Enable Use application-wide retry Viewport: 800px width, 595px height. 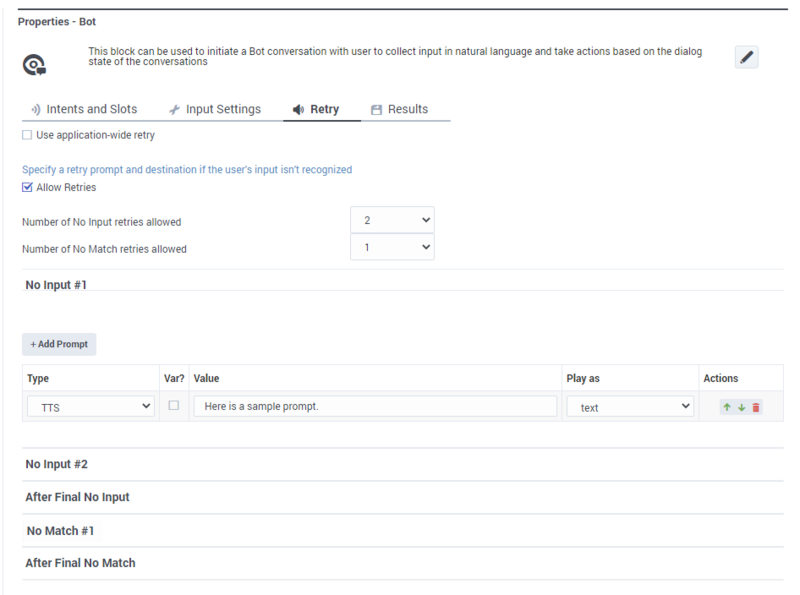pyautogui.click(x=27, y=134)
